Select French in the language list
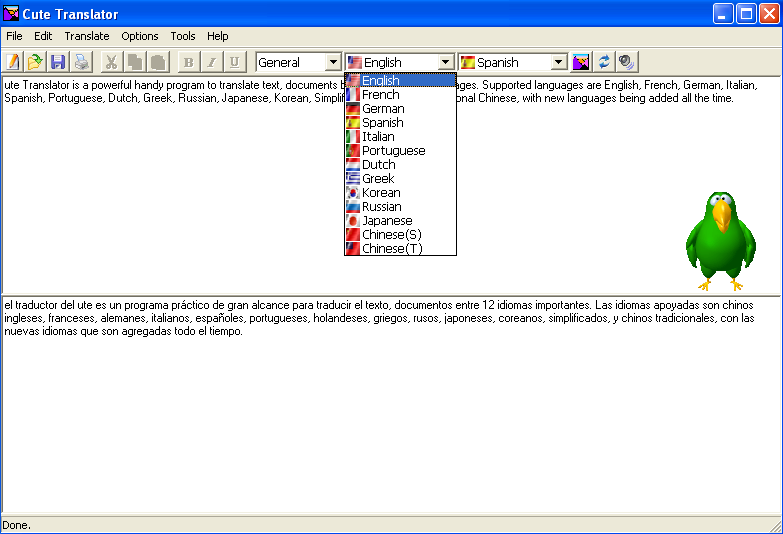Image resolution: width=783 pixels, height=534 pixels. pos(400,94)
